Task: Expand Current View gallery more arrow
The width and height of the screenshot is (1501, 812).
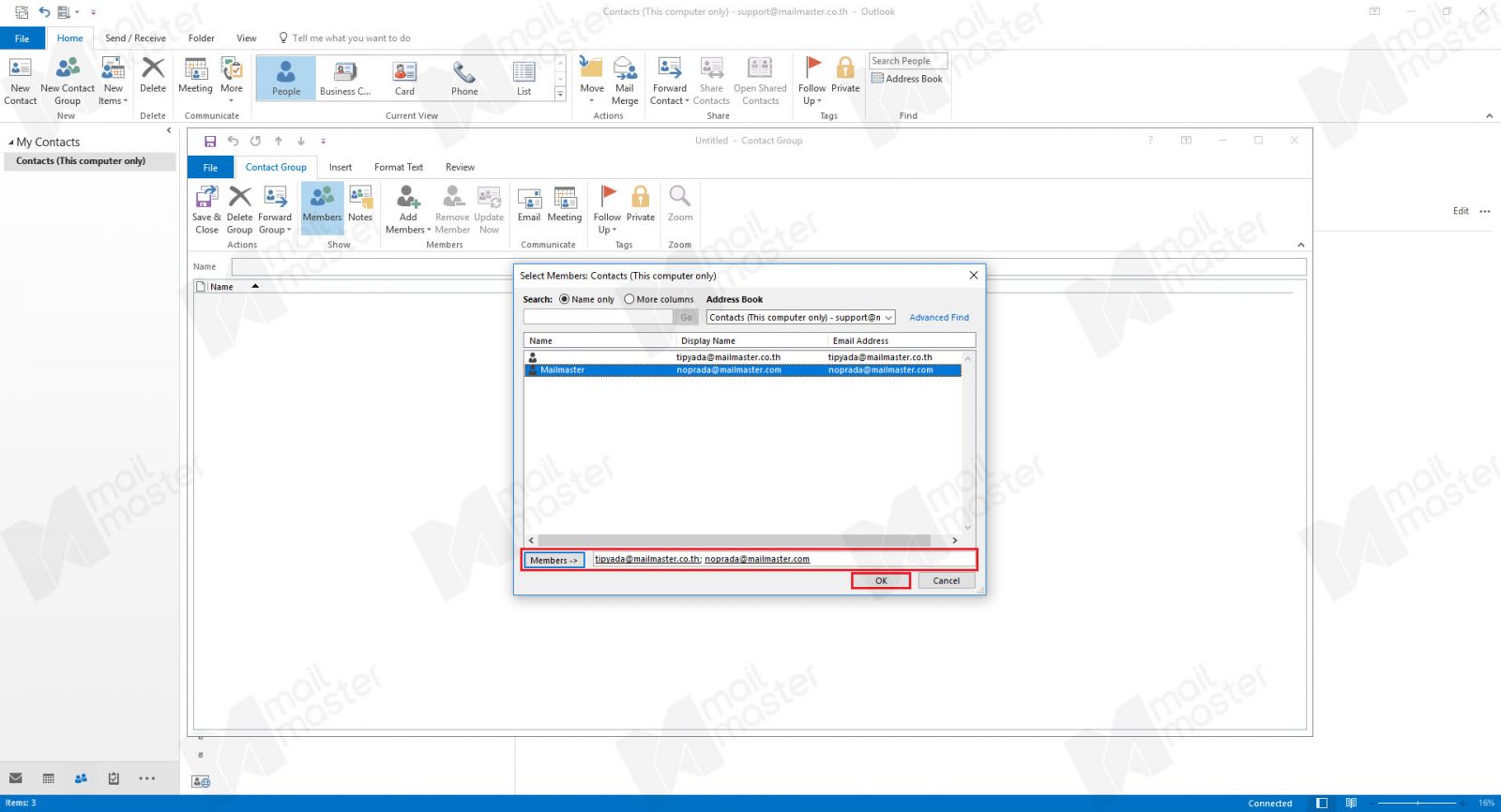Action: click(x=560, y=94)
